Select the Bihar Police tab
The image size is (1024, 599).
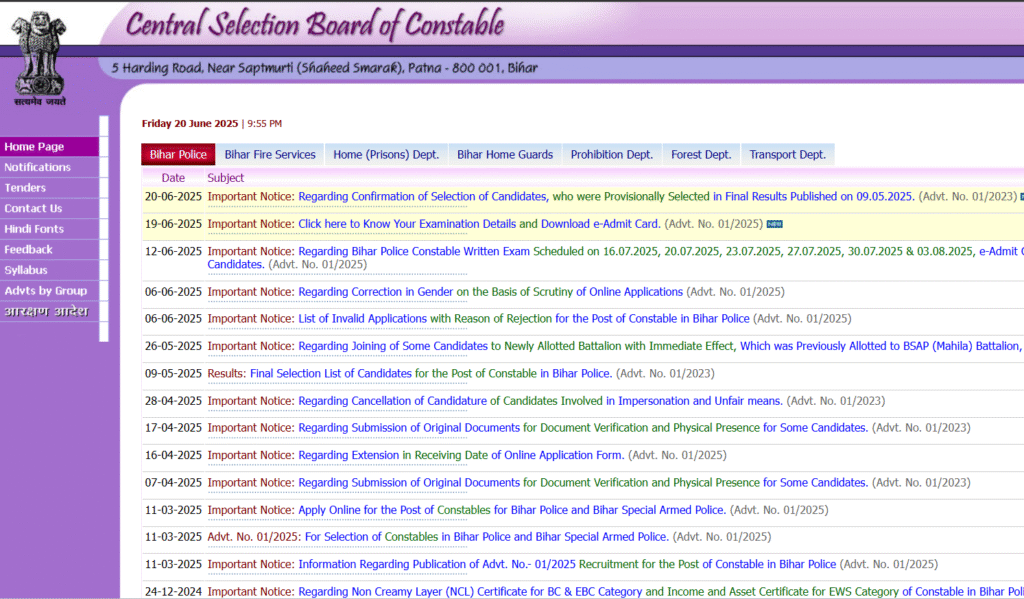pos(178,155)
